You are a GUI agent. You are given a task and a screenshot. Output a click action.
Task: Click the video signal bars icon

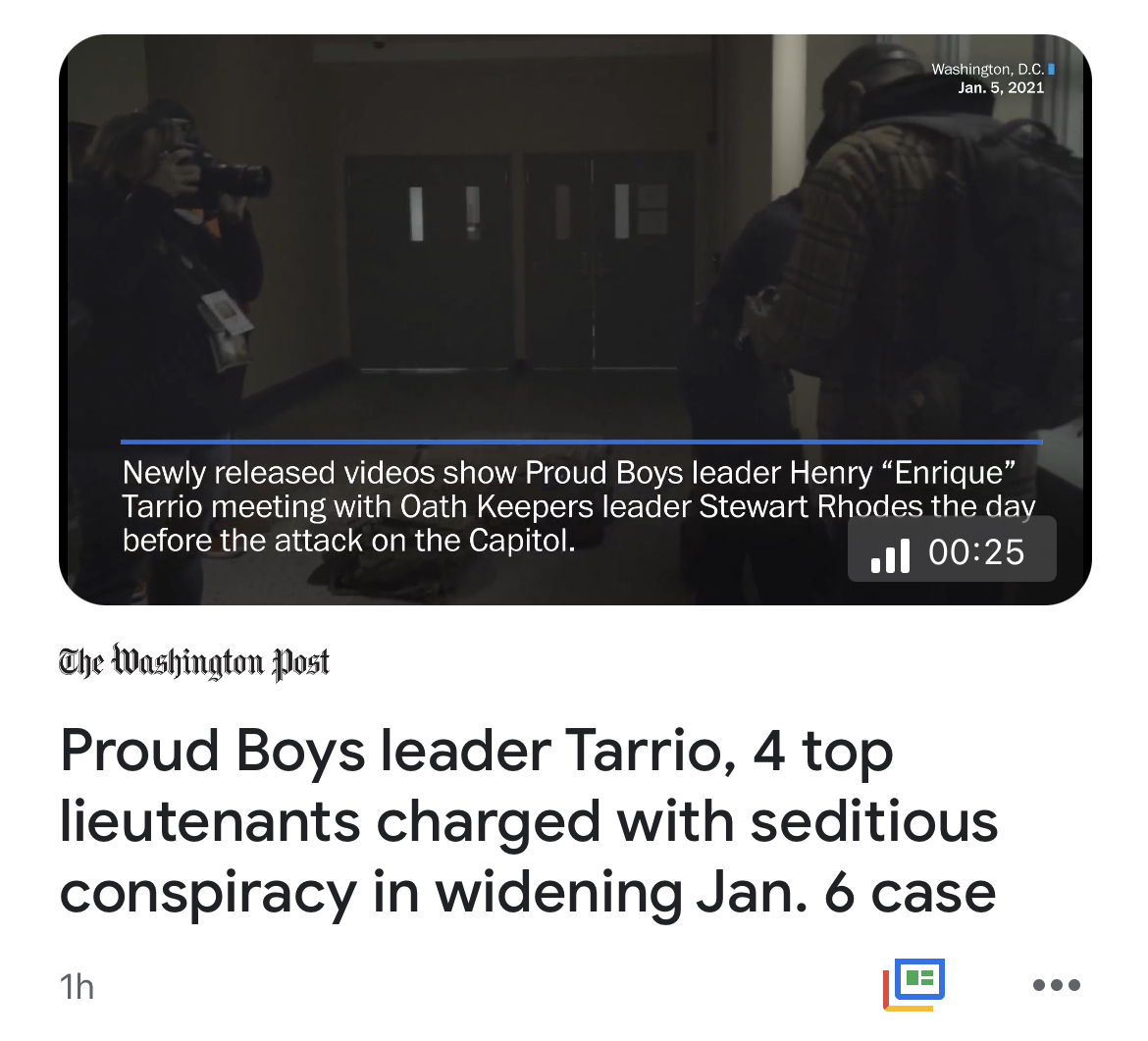[x=890, y=554]
